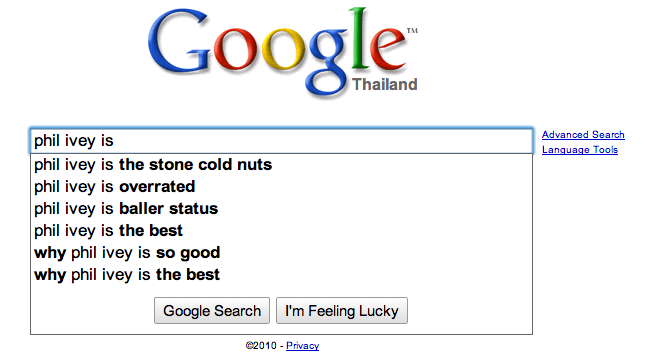Click the ©2010 copyright text

click(261, 345)
